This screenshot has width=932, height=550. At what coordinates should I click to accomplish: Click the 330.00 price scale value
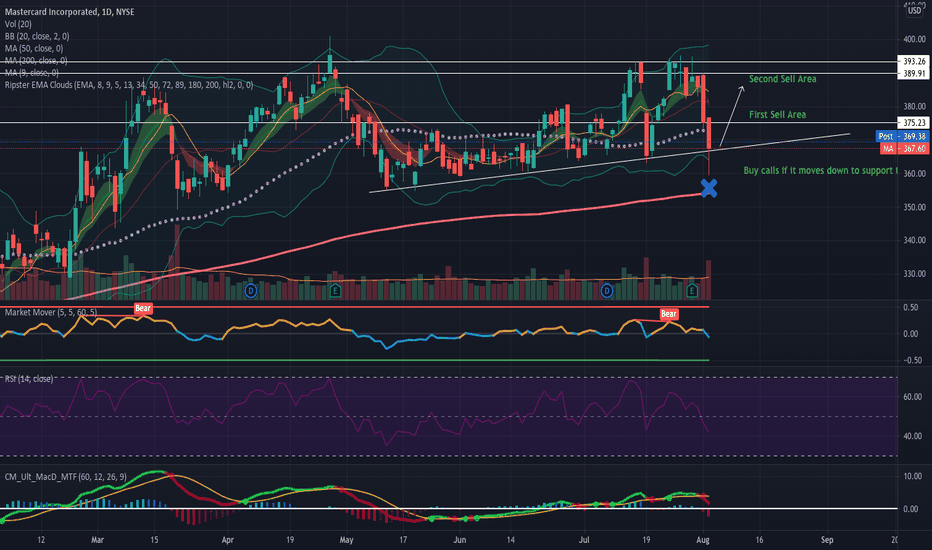point(914,274)
